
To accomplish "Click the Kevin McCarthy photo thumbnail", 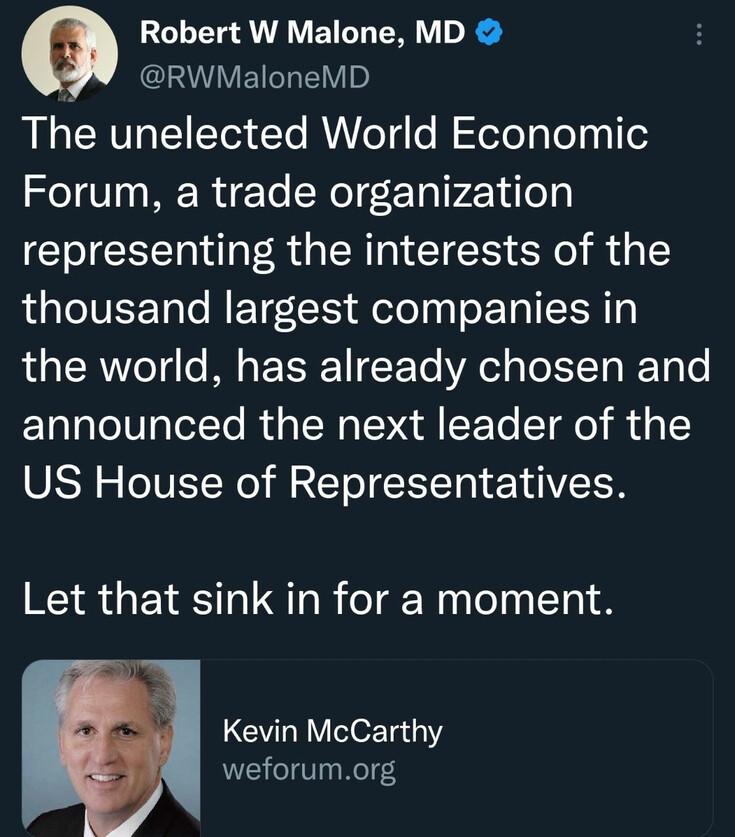I will [x=111, y=748].
